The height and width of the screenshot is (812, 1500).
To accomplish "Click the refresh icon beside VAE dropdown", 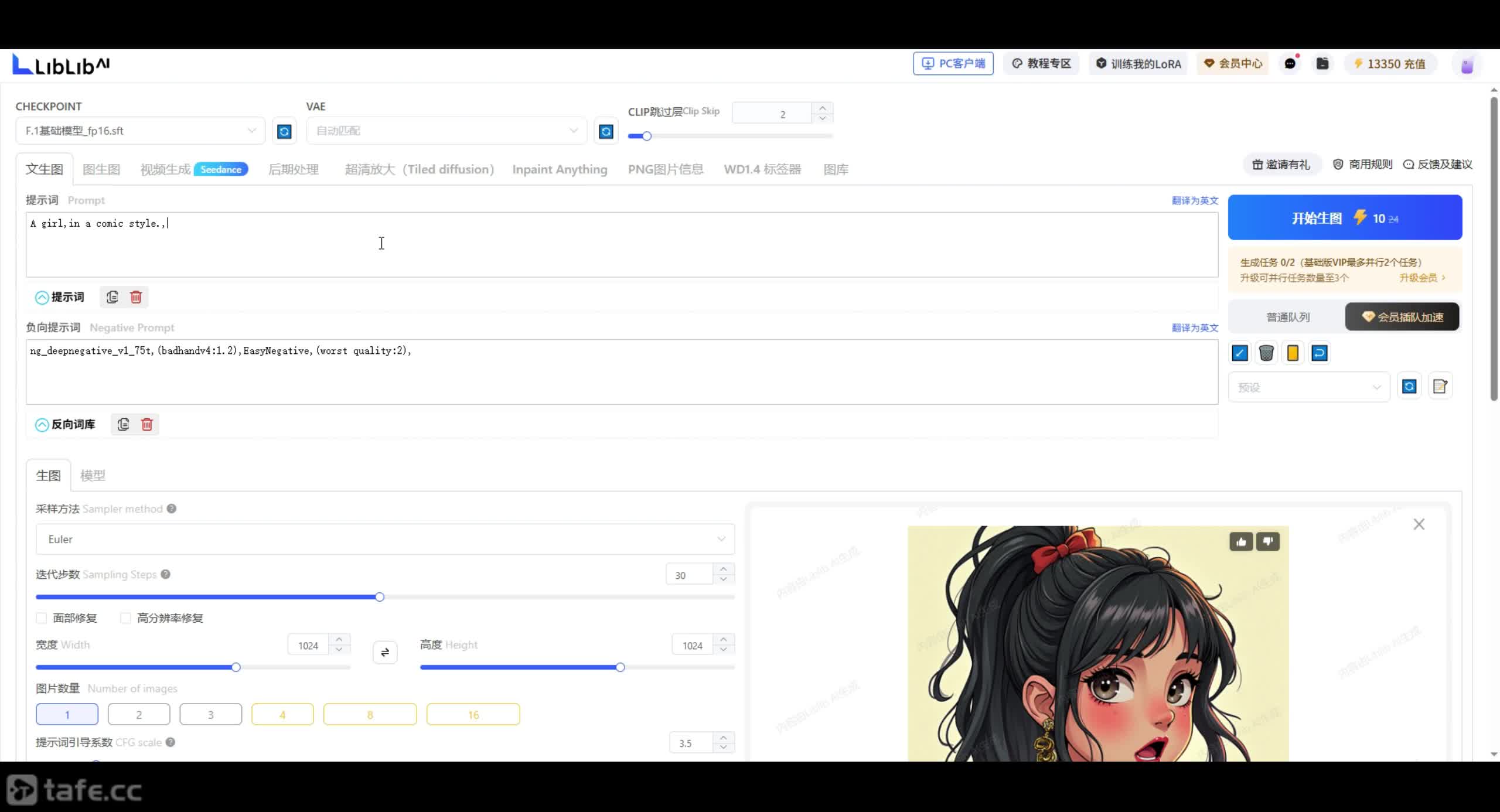I will [x=606, y=131].
